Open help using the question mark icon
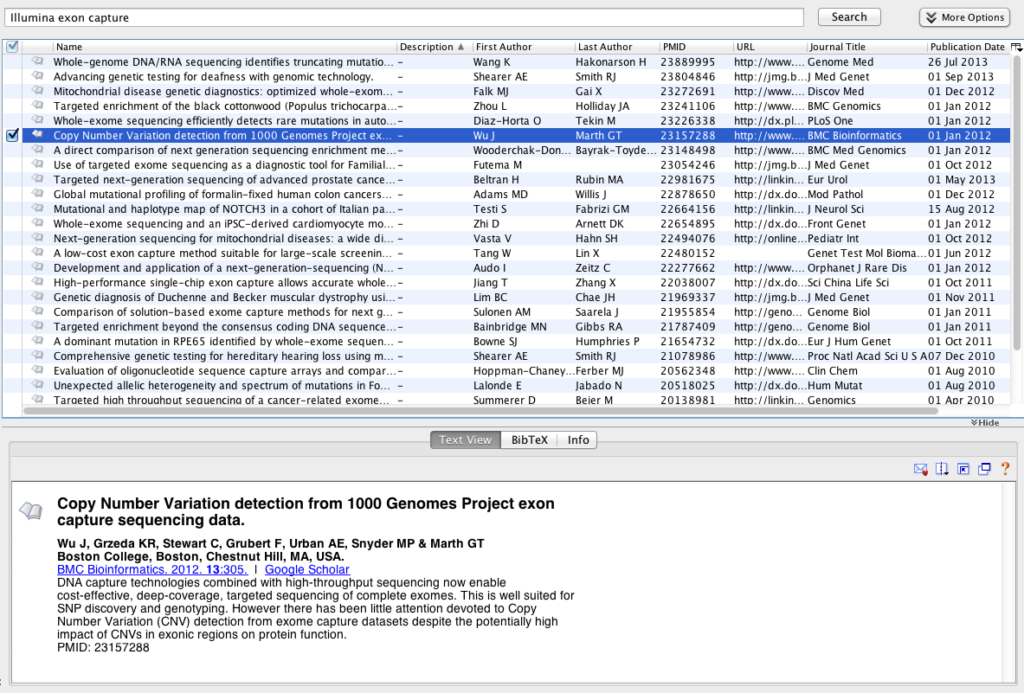This screenshot has width=1024, height=693. [1005, 469]
